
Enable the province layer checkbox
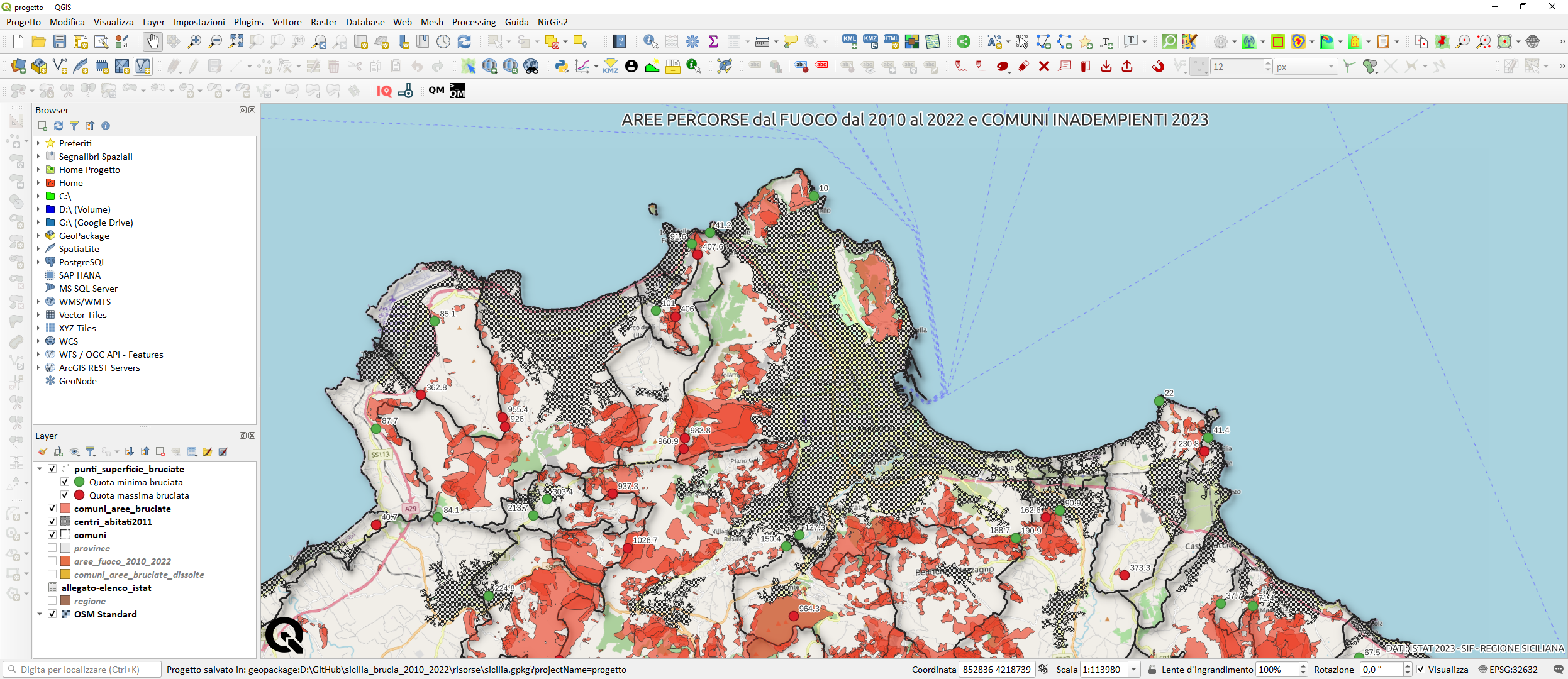click(x=52, y=548)
